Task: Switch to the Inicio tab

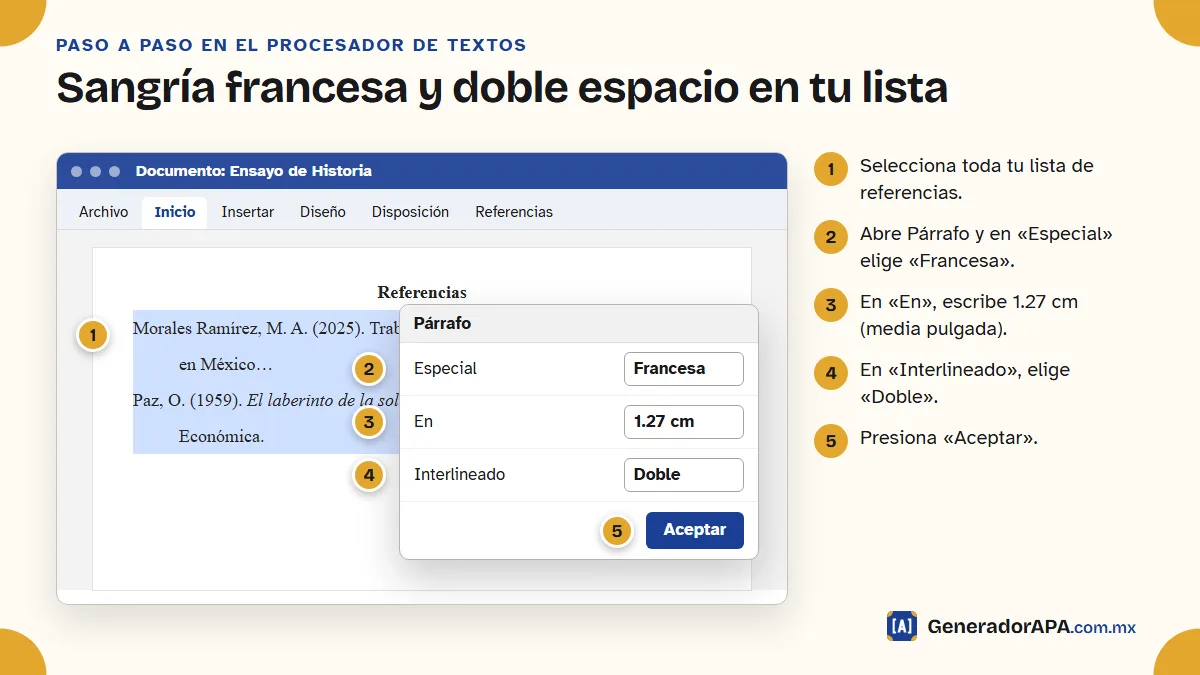Action: point(175,212)
